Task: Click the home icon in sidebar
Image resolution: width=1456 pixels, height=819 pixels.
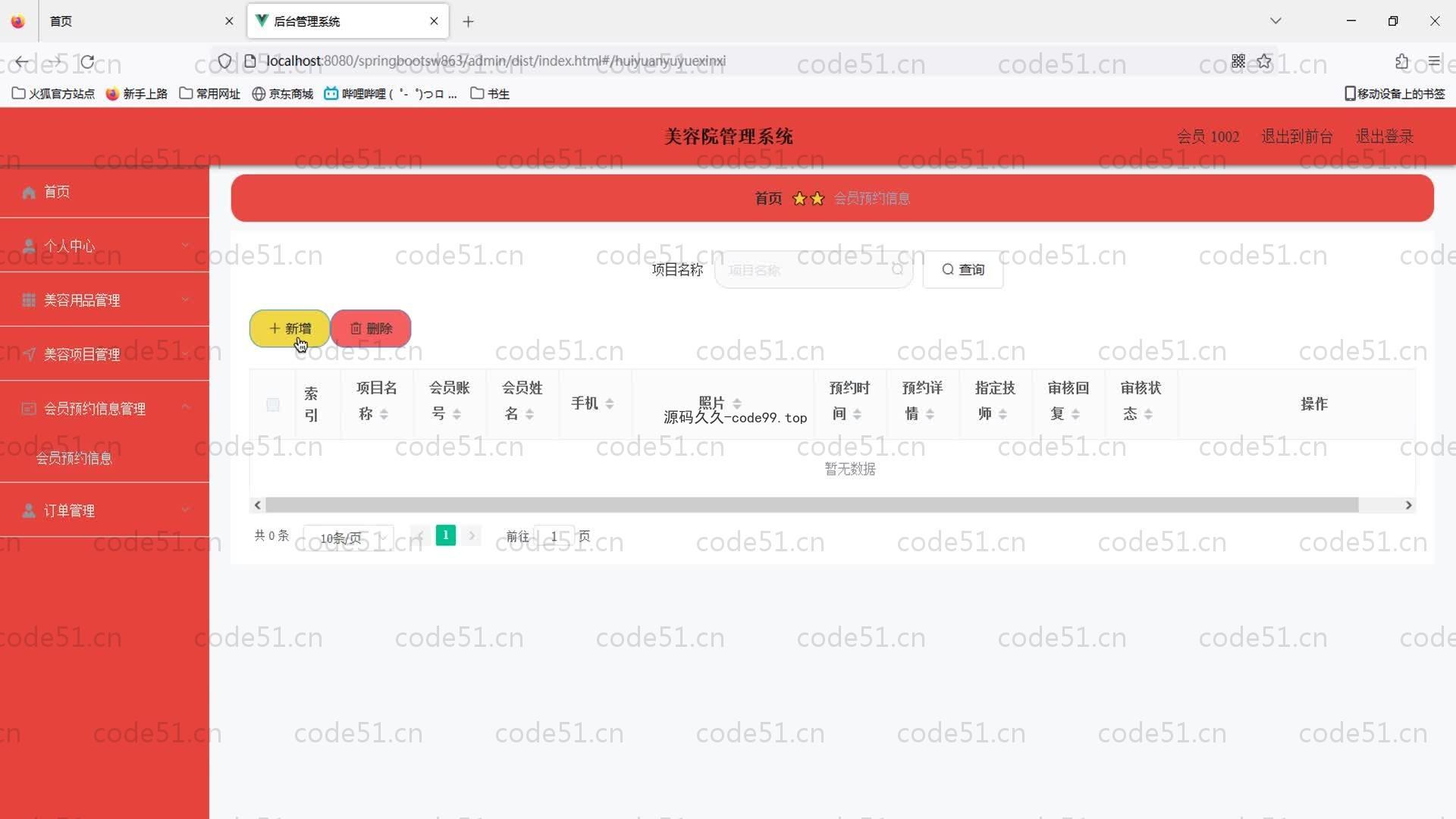Action: point(29,193)
